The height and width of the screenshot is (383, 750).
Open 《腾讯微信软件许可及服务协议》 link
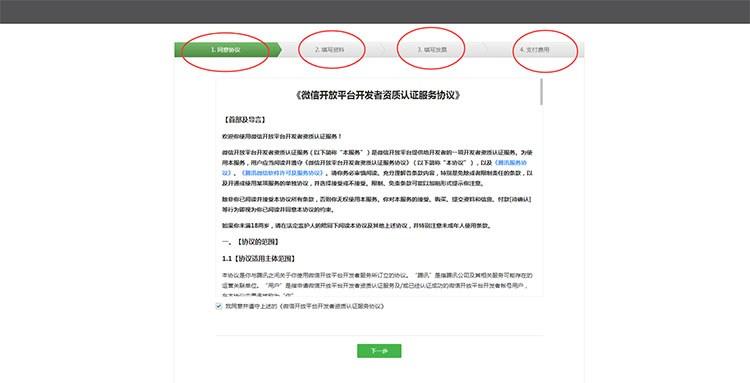pyautogui.click(x=283, y=173)
